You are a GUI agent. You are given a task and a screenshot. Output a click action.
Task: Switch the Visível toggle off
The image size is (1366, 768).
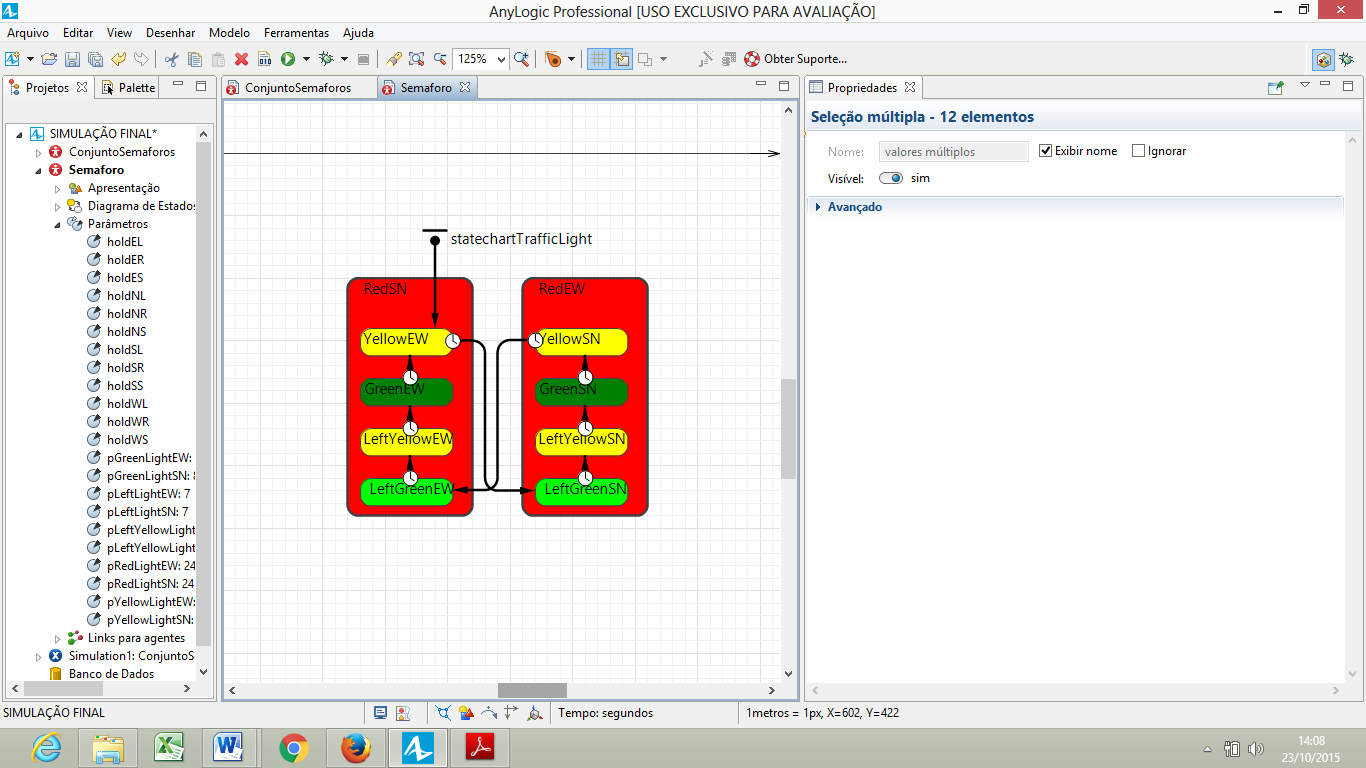click(890, 177)
